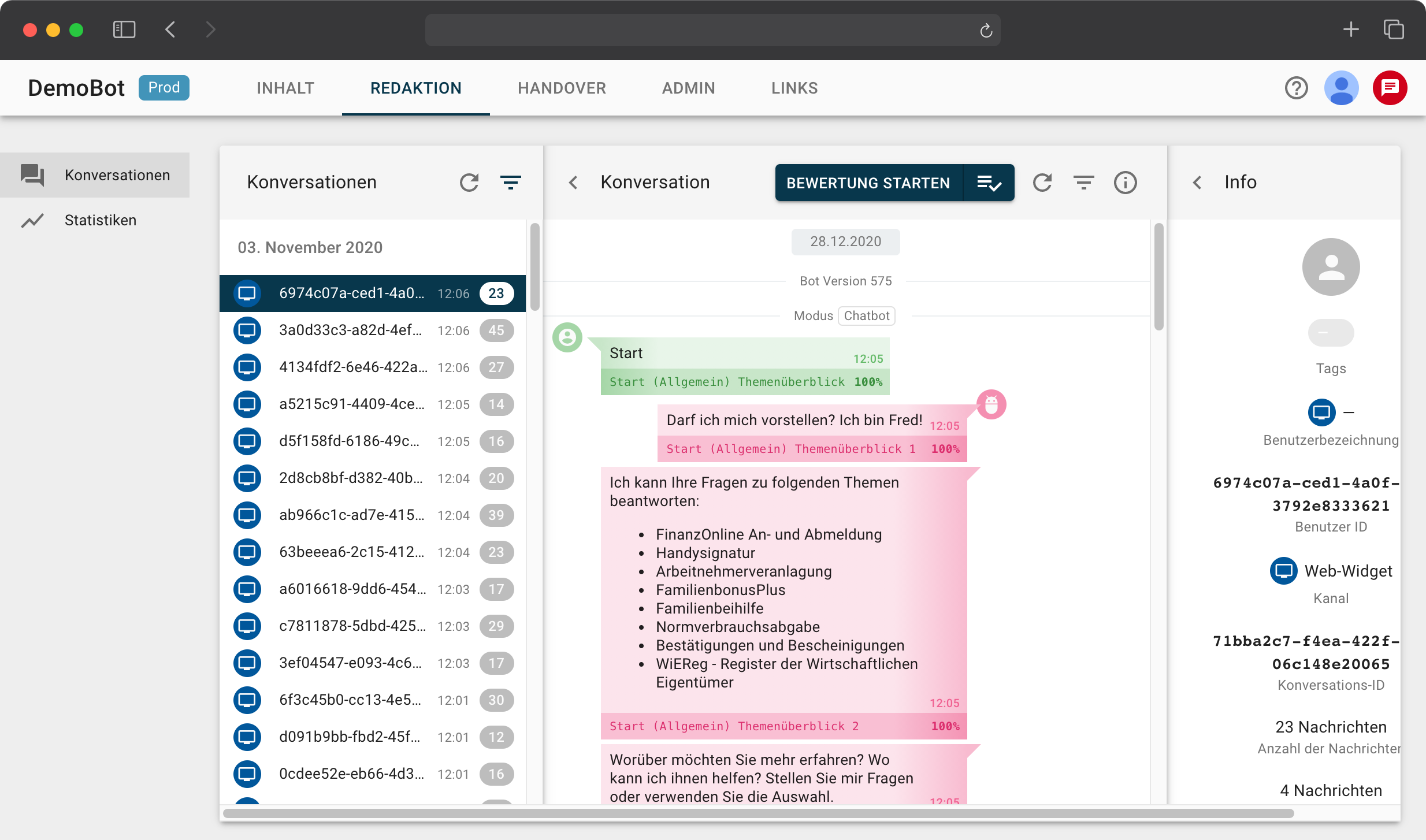Viewport: 1426px width, 840px height.
Task: Click the refresh icon in Konversationen panel
Action: pos(468,182)
